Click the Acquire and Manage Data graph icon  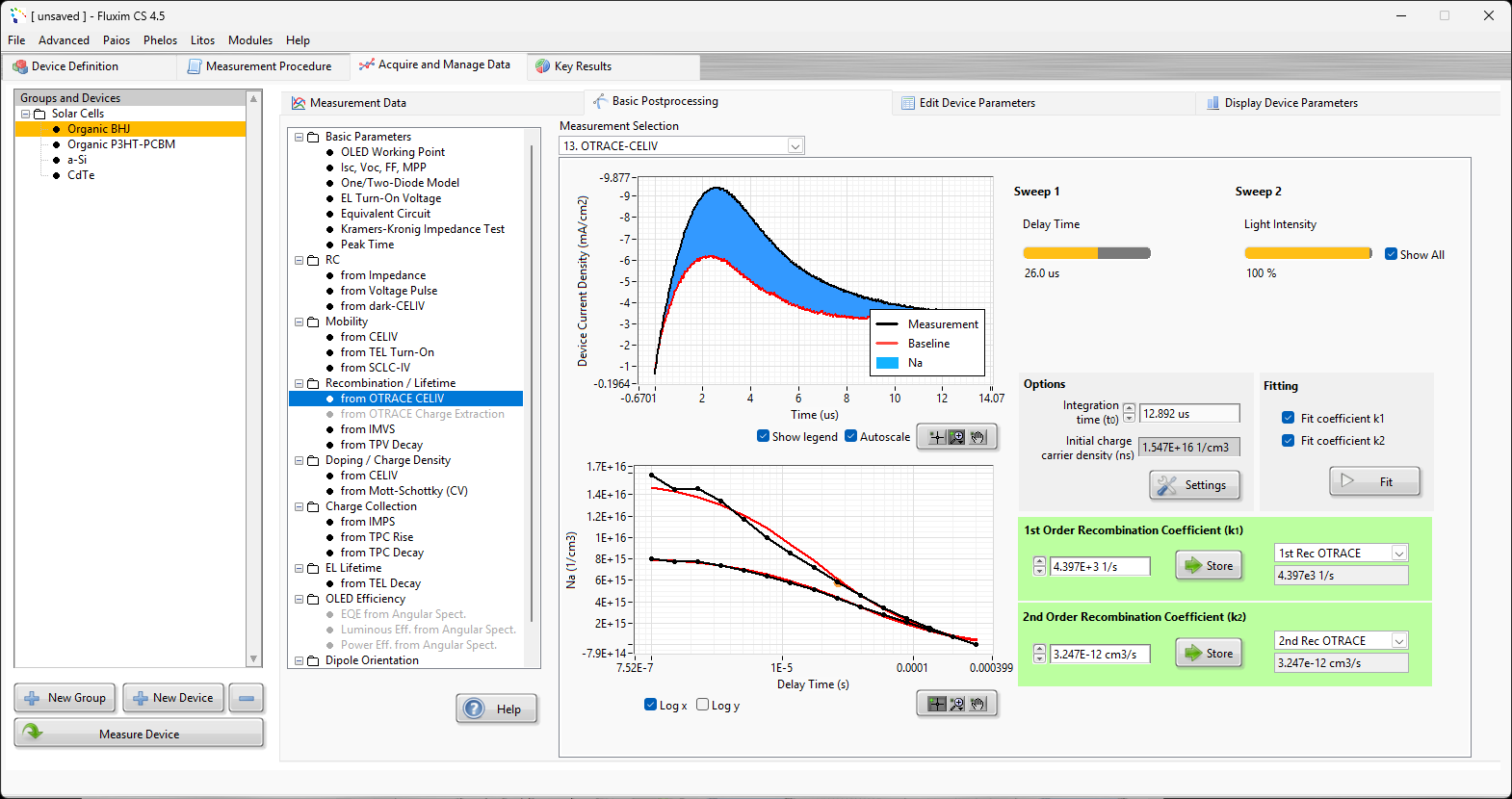pyautogui.click(x=367, y=64)
